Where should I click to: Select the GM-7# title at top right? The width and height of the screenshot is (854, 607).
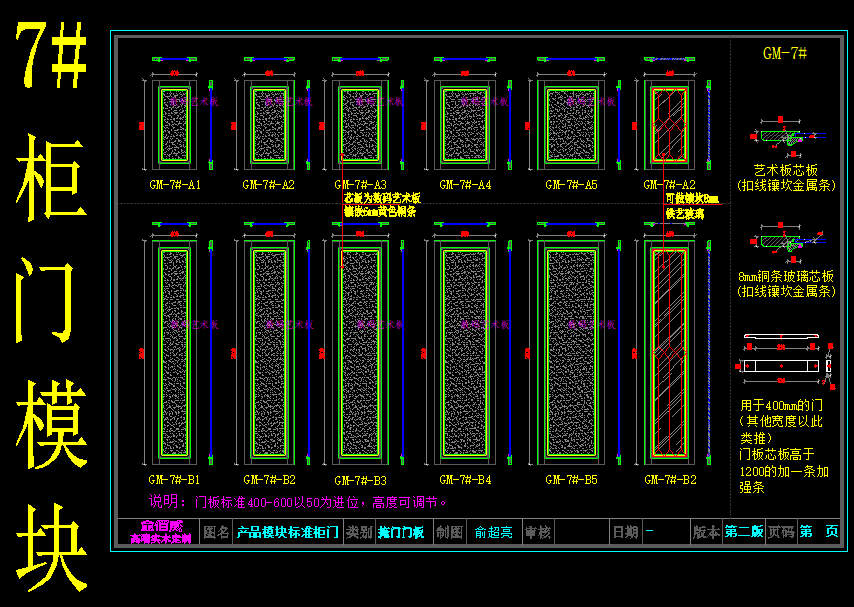pos(785,53)
